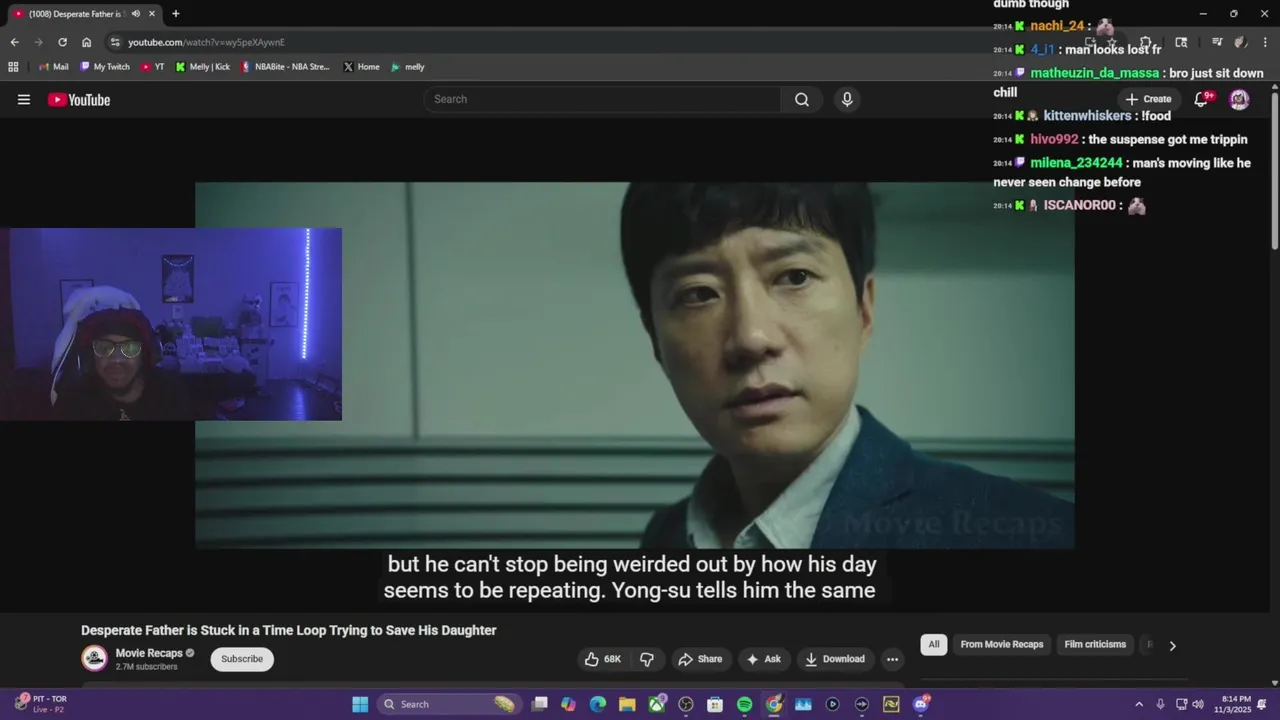The height and width of the screenshot is (720, 1280).
Task: Go back with the browser back arrow
Action: (x=14, y=42)
